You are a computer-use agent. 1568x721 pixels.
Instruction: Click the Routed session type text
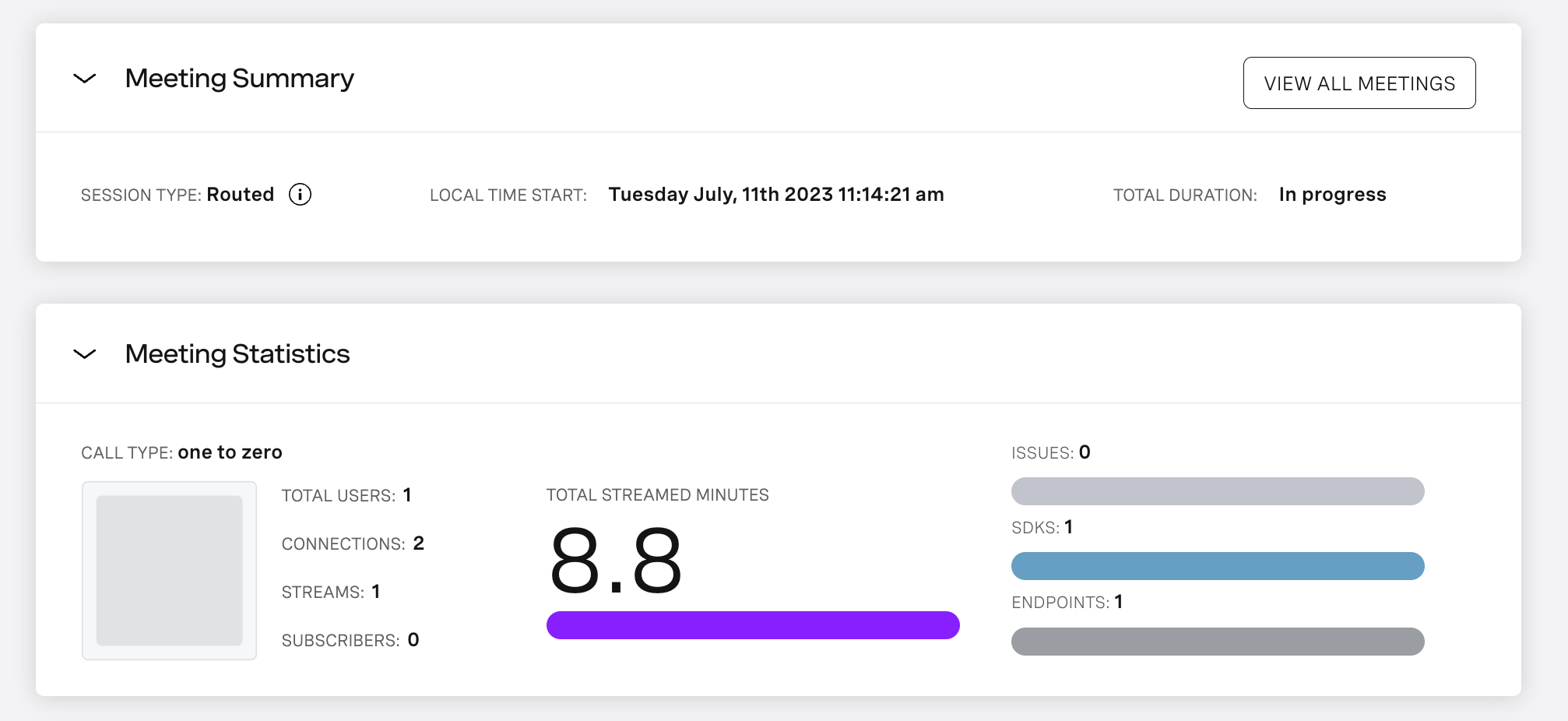240,195
